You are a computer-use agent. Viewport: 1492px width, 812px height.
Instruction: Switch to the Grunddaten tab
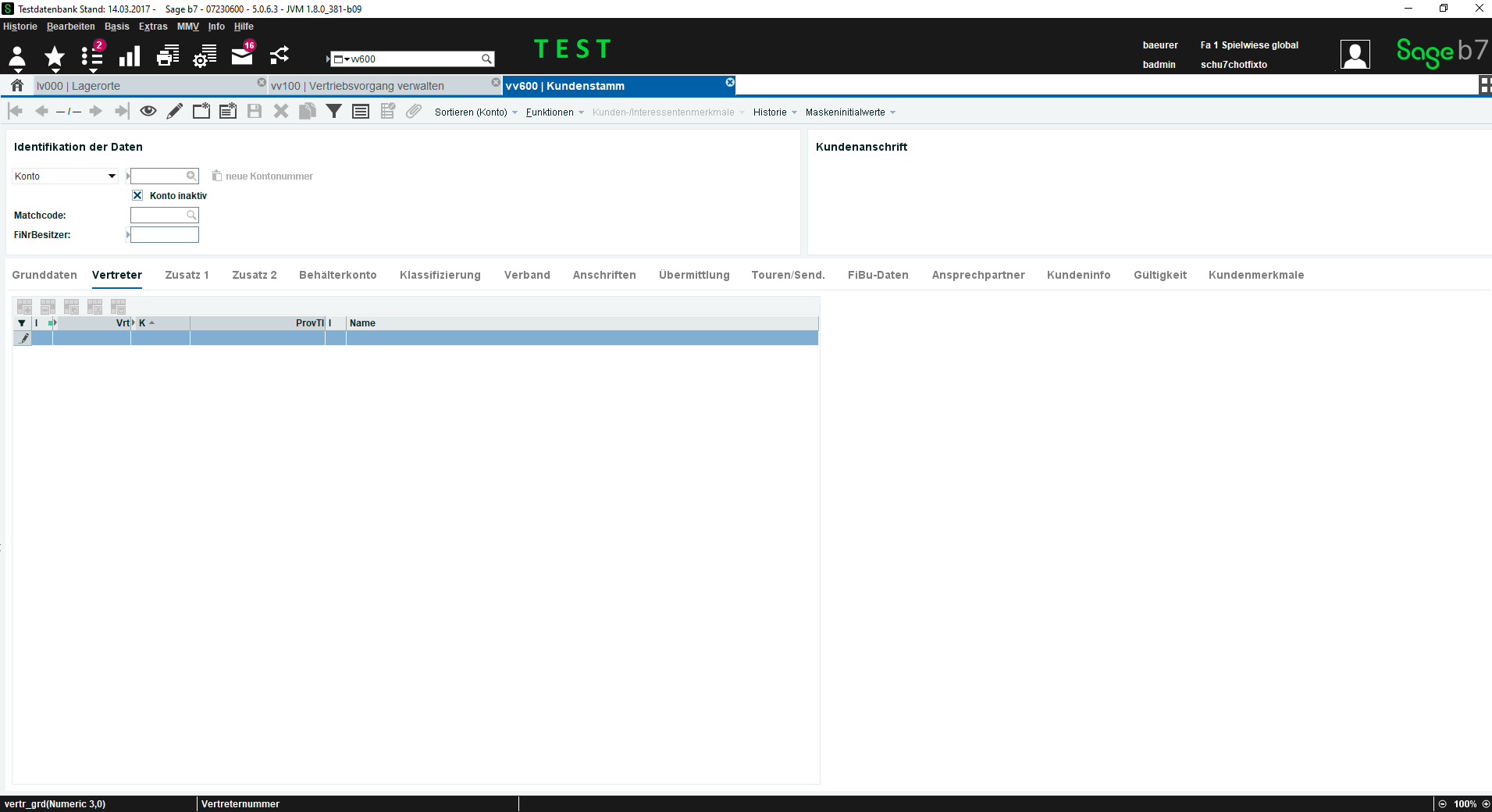45,275
